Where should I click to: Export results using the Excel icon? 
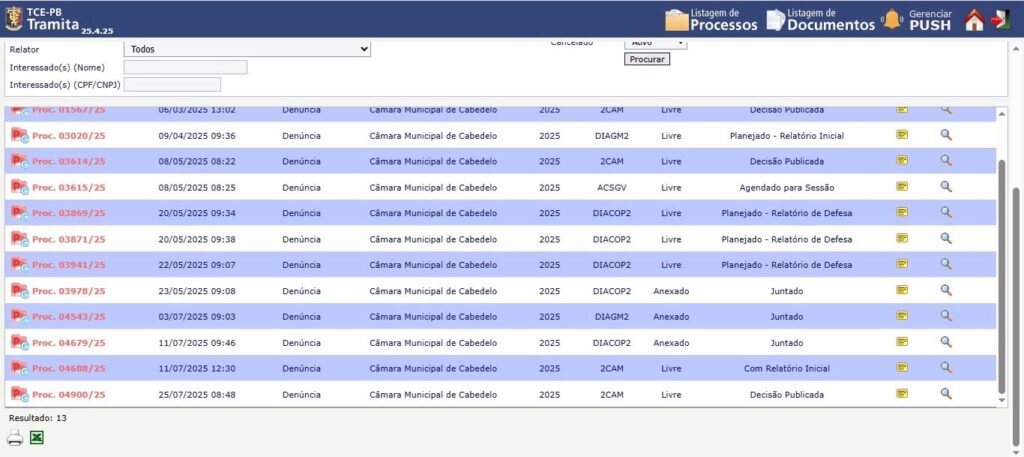tap(37, 437)
